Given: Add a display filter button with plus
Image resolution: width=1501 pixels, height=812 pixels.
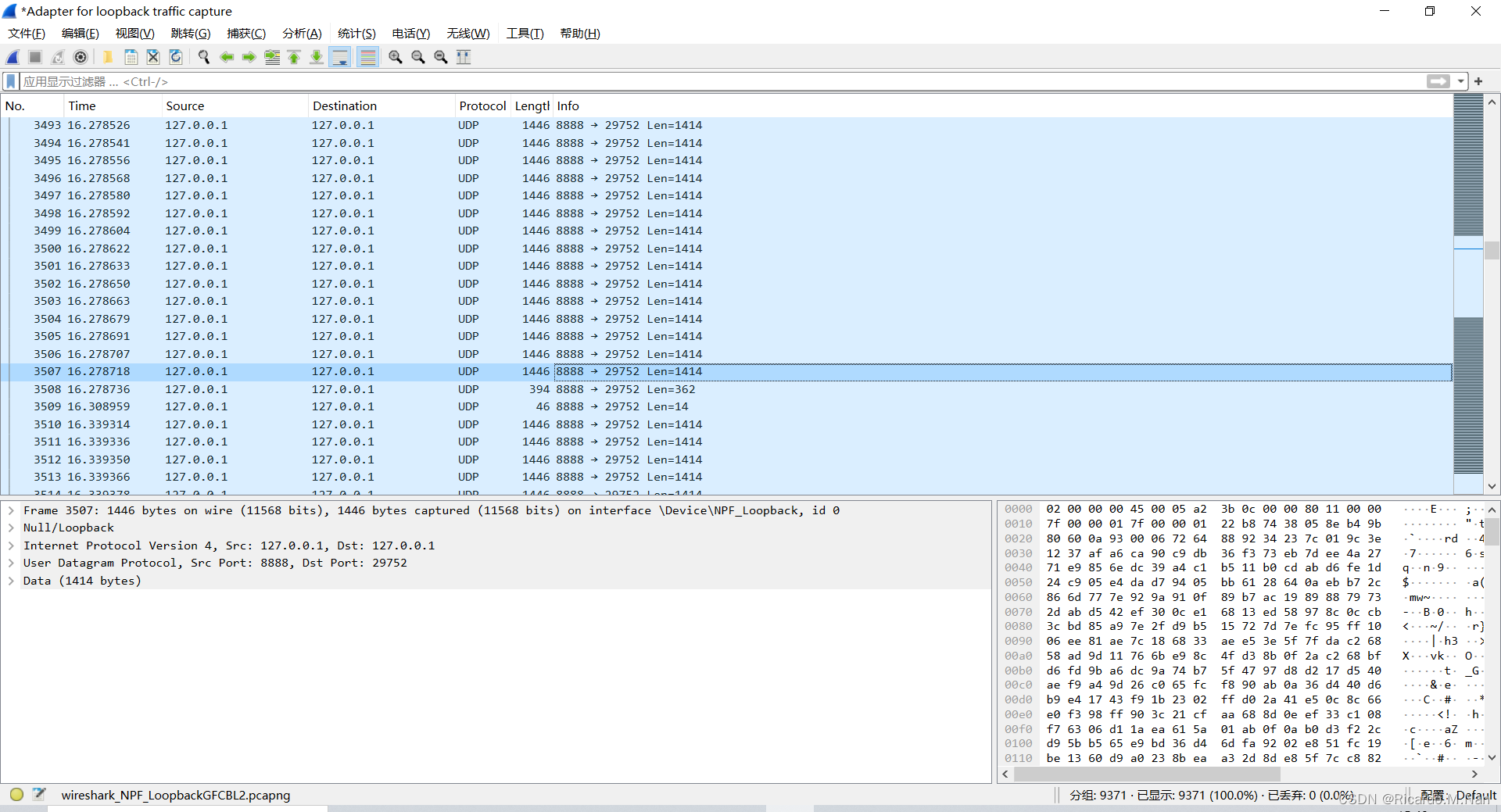Looking at the screenshot, I should pos(1478,81).
